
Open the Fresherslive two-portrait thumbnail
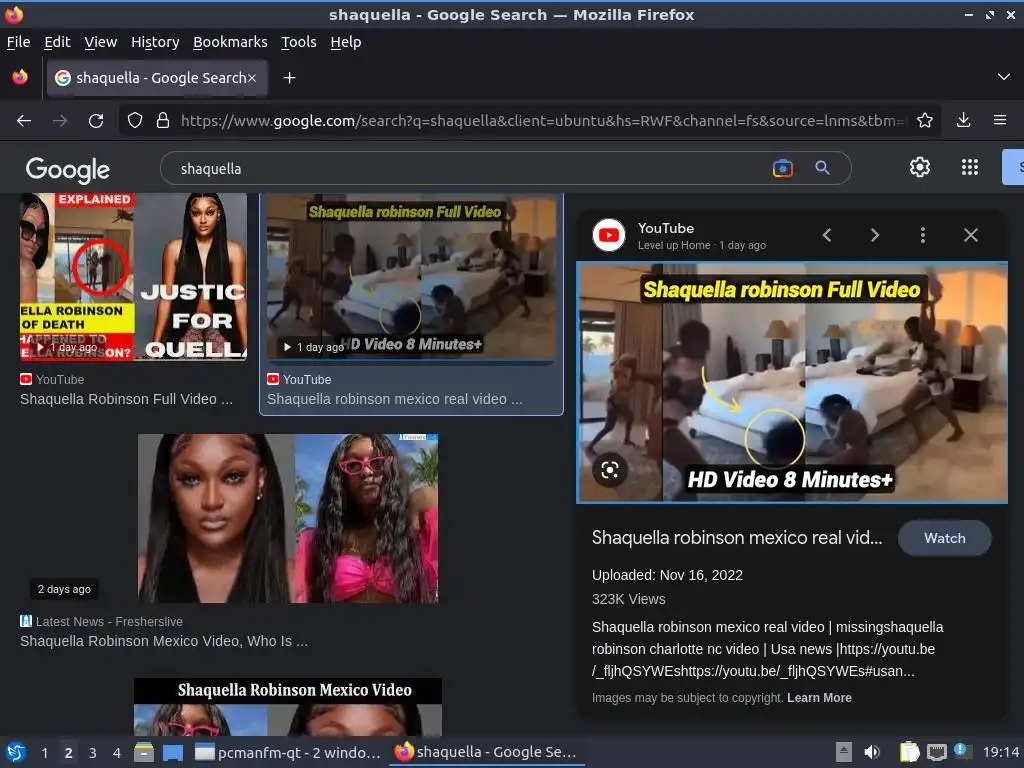(x=288, y=518)
